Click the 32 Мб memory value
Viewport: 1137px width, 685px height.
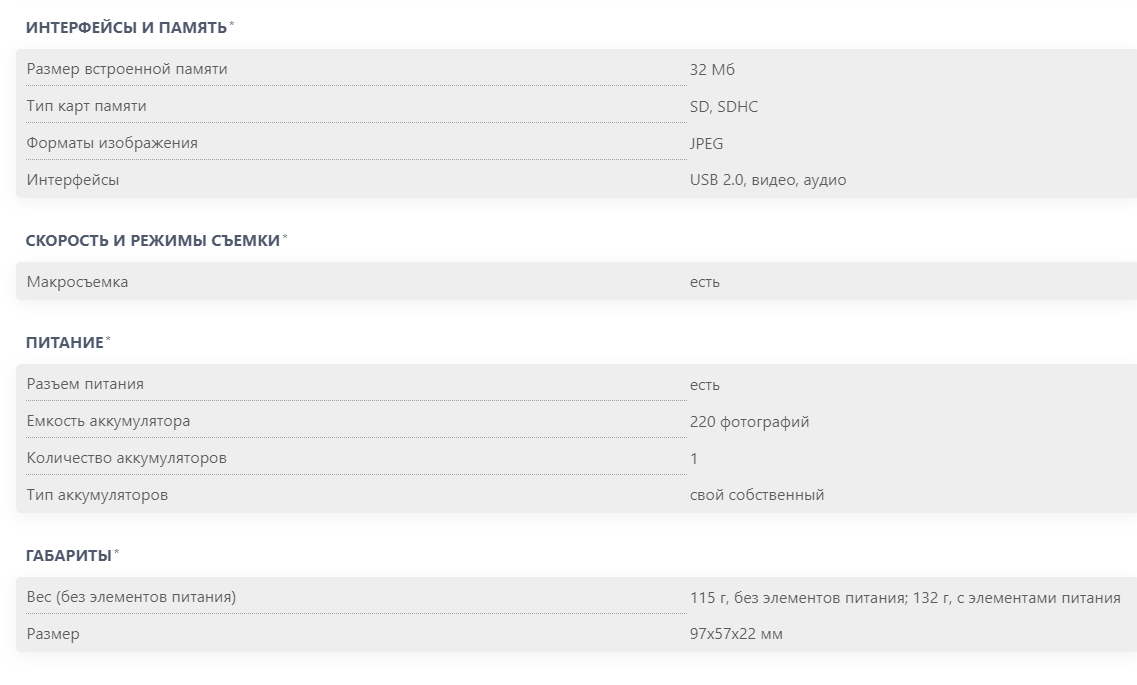[712, 70]
